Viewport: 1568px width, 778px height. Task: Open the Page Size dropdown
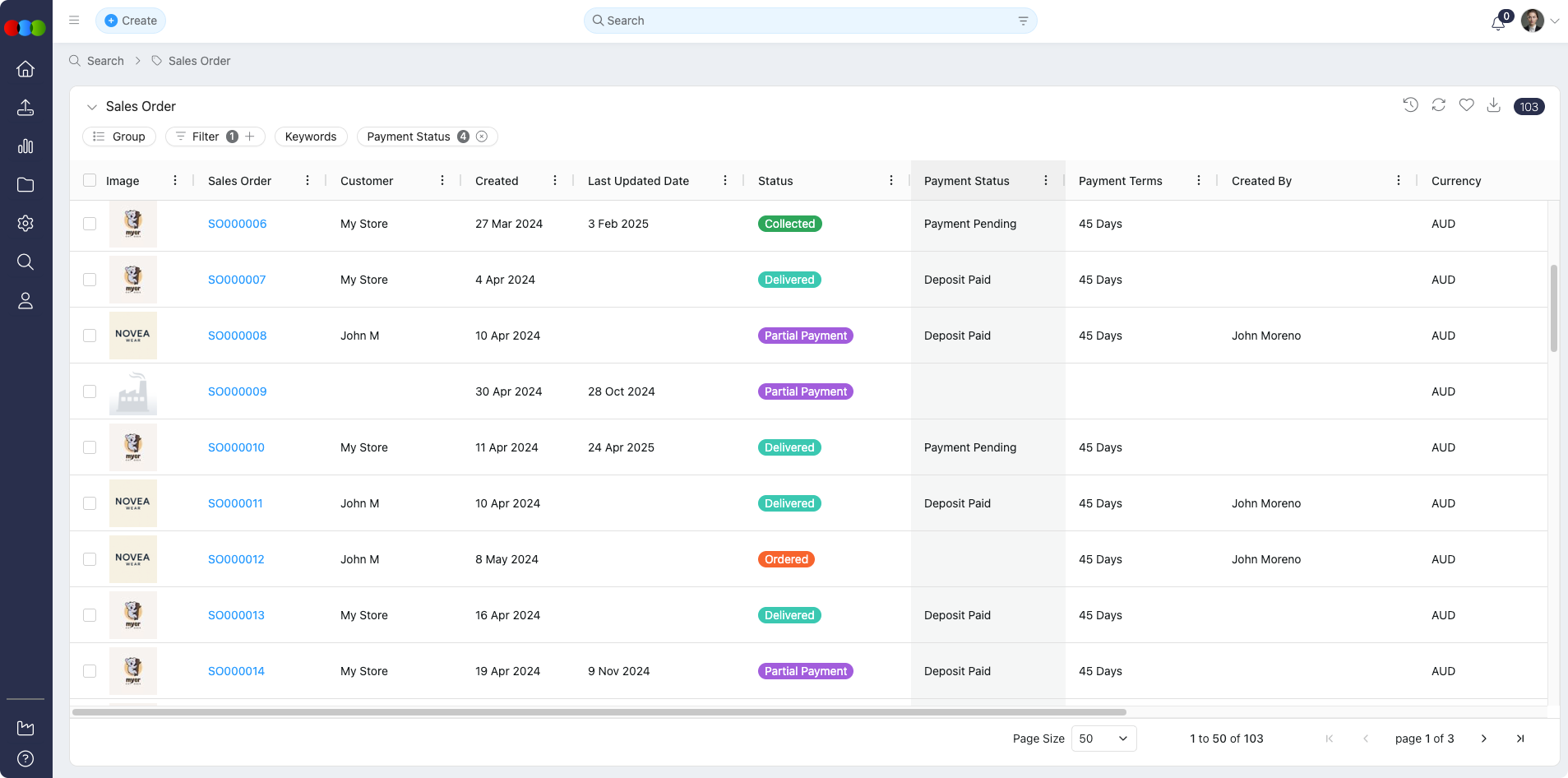click(1103, 739)
